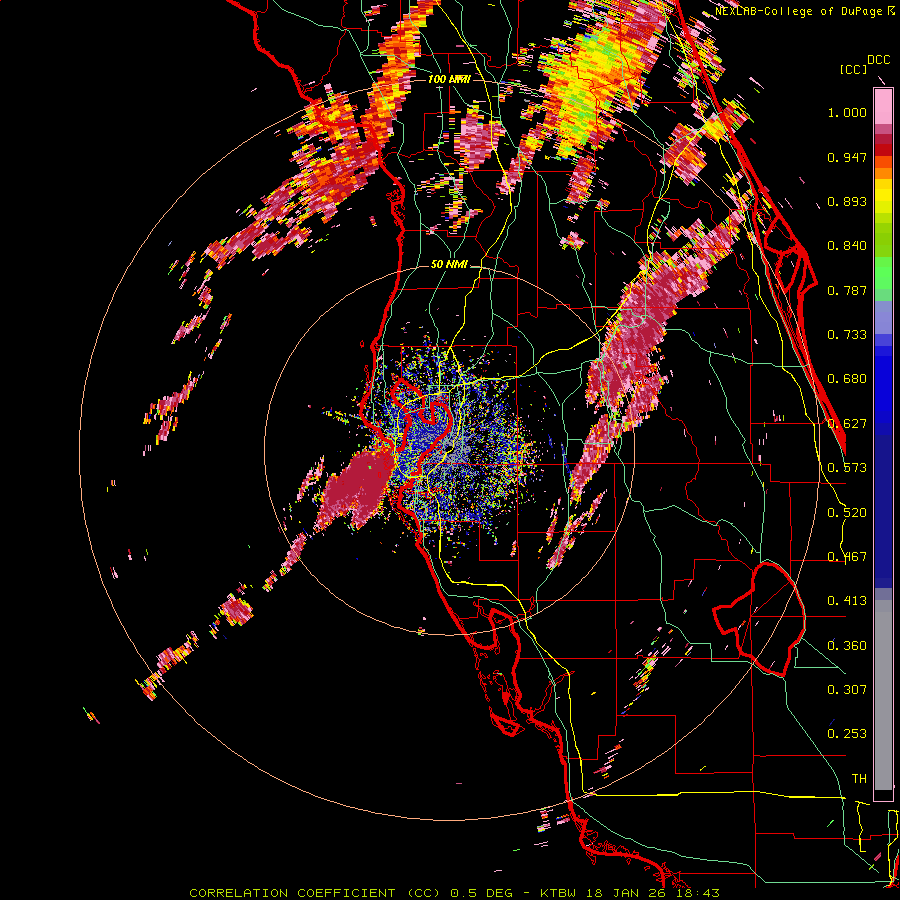Select the bright green color bar segment
Viewport: 900px width, 900px height.
(x=883, y=273)
